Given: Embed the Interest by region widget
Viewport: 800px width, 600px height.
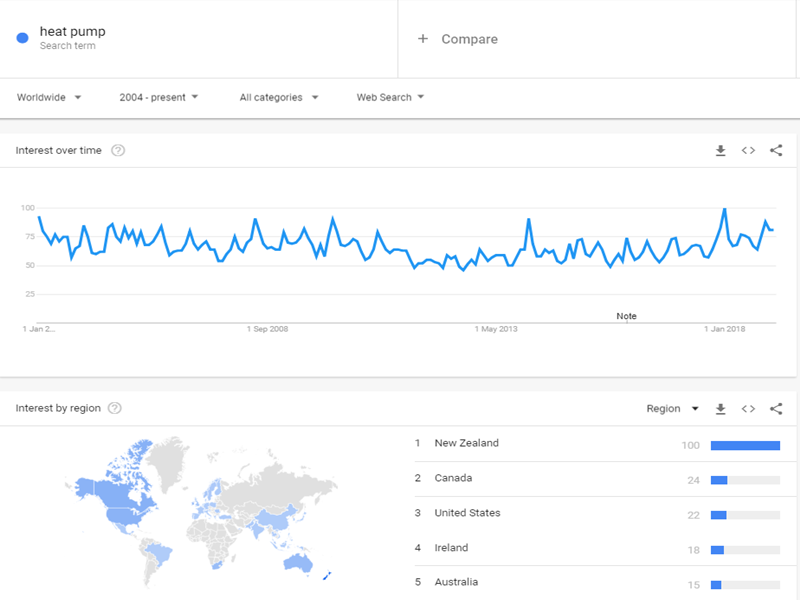Looking at the screenshot, I should pyautogui.click(x=748, y=409).
